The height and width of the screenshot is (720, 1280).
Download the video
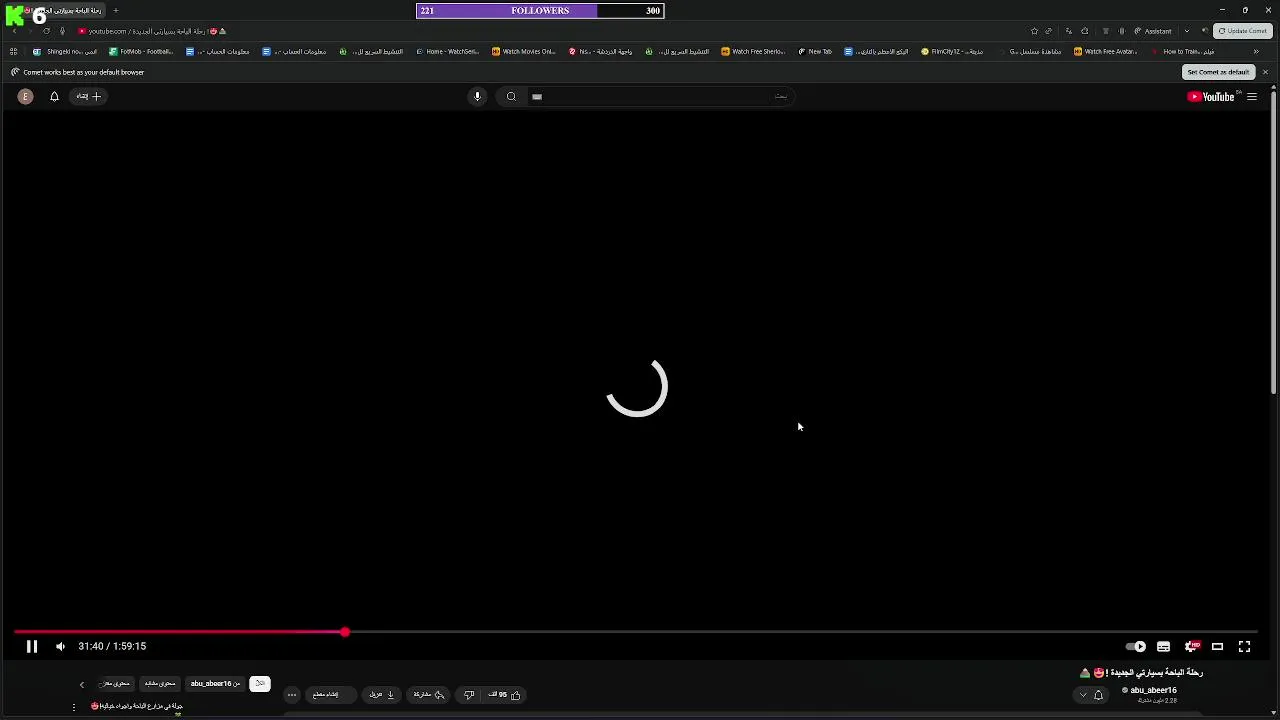(x=382, y=694)
